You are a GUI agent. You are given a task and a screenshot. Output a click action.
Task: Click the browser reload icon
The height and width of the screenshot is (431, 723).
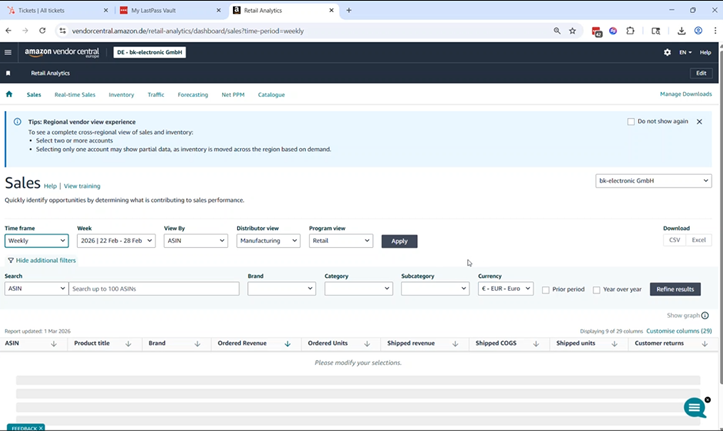click(x=42, y=31)
